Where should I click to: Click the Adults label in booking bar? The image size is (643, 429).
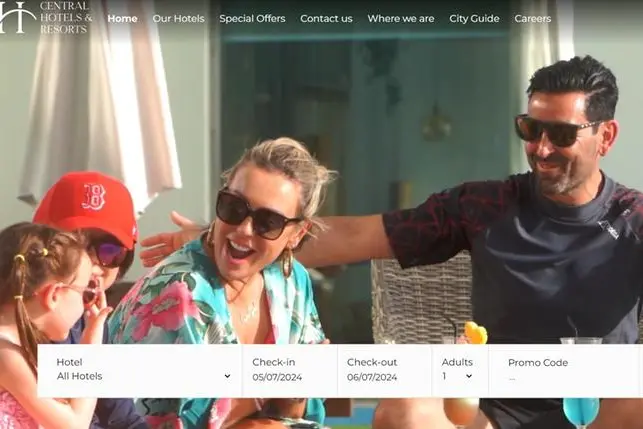tap(457, 362)
